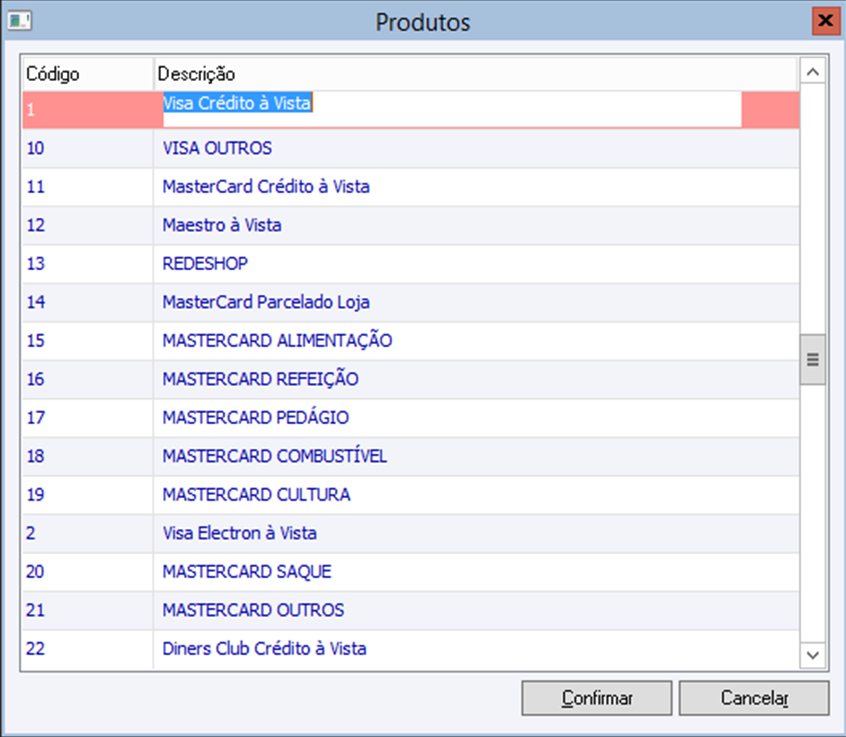The image size is (846, 737).
Task: Click code cell 2
Action: click(88, 533)
